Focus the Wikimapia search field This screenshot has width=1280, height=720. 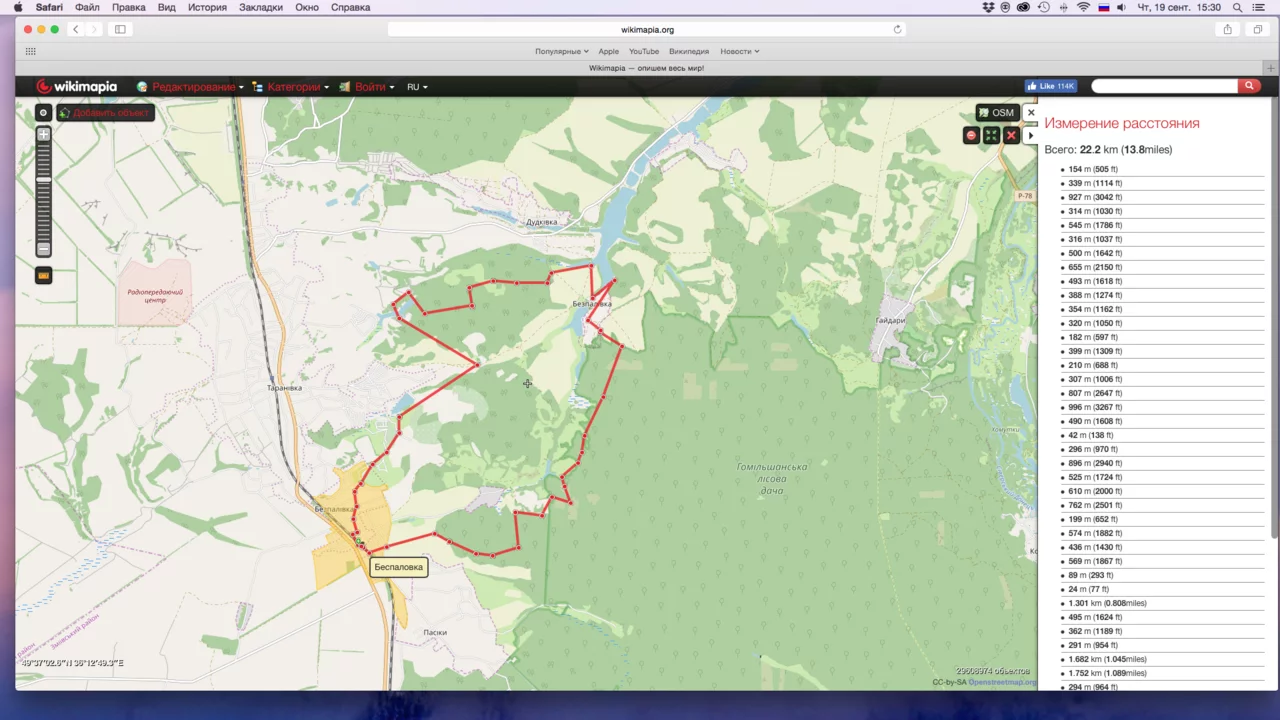pyautogui.click(x=1164, y=87)
